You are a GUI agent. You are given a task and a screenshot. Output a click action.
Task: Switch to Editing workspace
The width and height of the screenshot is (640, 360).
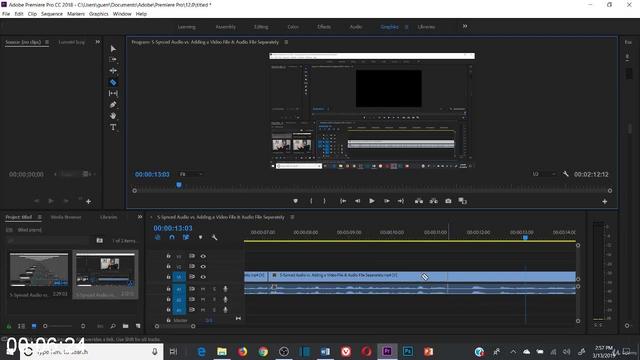(261, 27)
